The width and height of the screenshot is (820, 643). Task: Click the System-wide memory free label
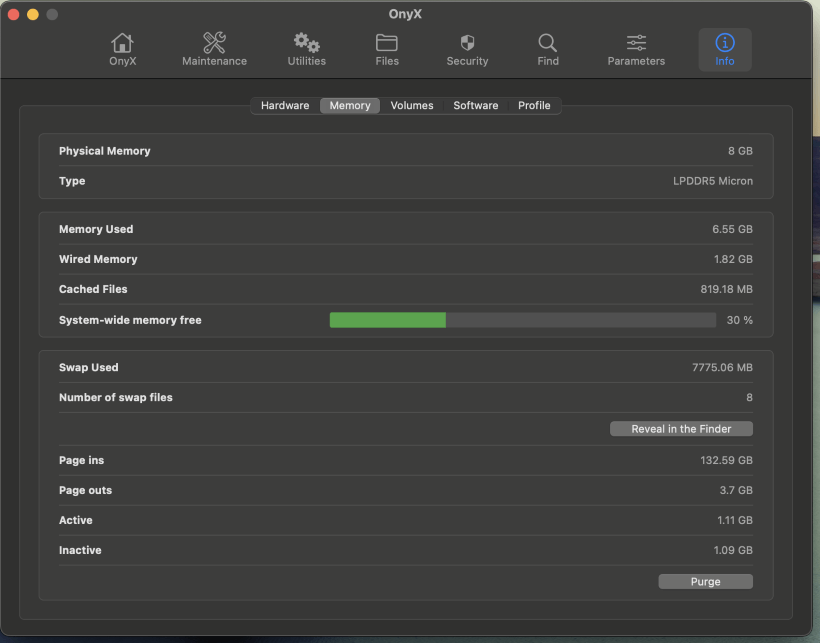[130, 320]
